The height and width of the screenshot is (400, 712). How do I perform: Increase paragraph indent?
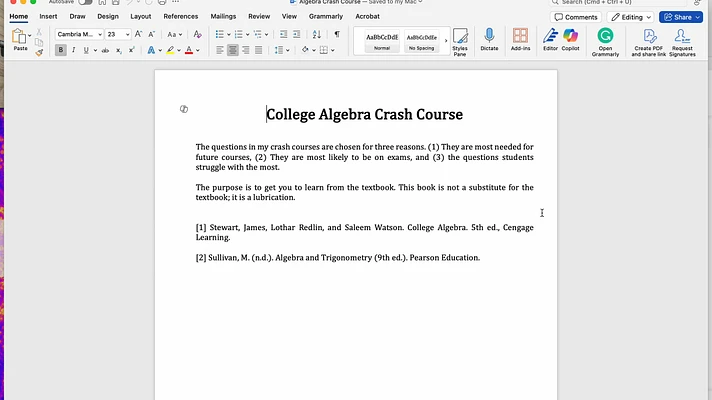pos(297,35)
